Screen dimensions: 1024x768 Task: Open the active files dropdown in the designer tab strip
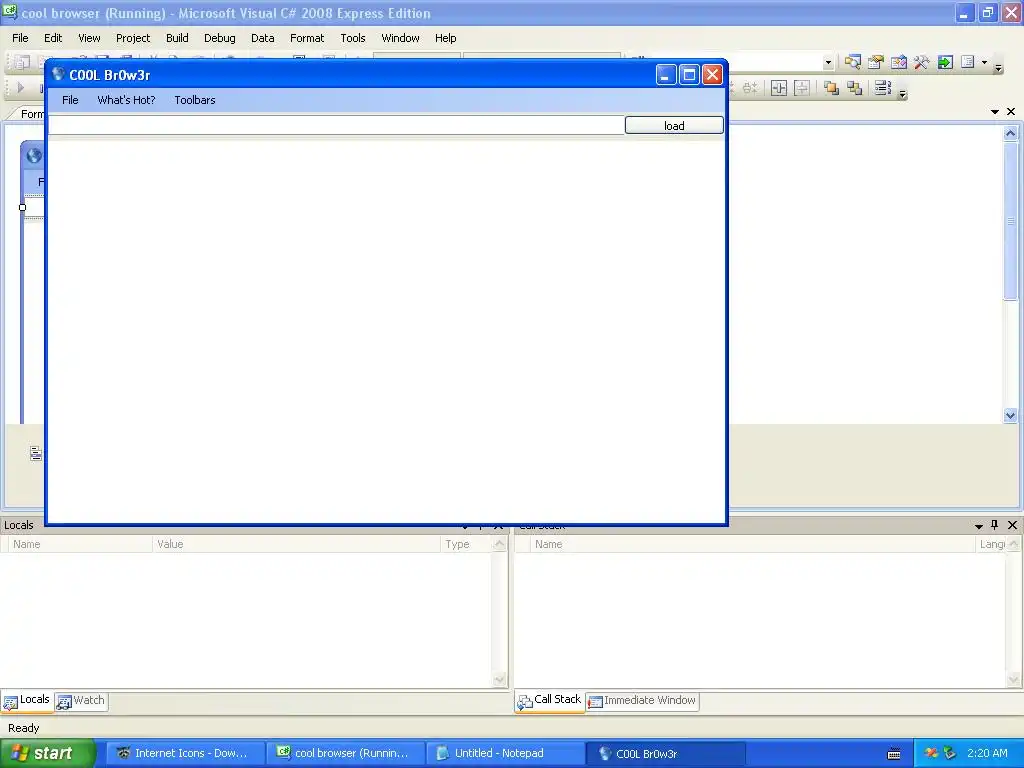point(995,112)
